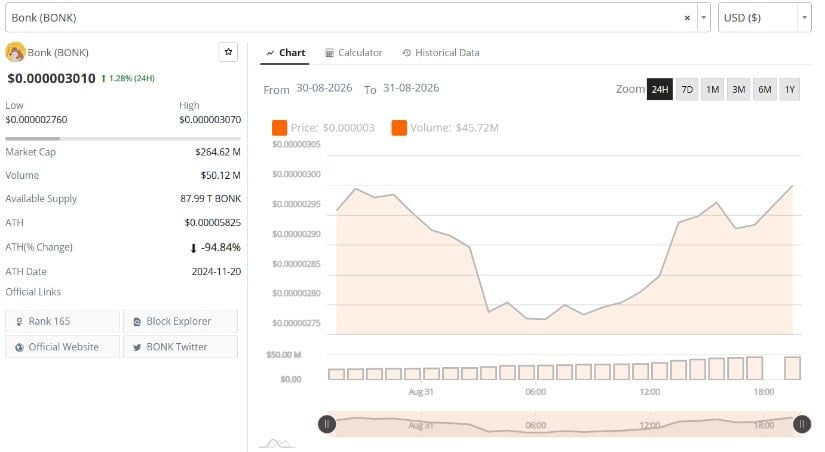Screen dimensions: 825x452
Task: Toggle the Volume series legend swatch
Action: [399, 127]
